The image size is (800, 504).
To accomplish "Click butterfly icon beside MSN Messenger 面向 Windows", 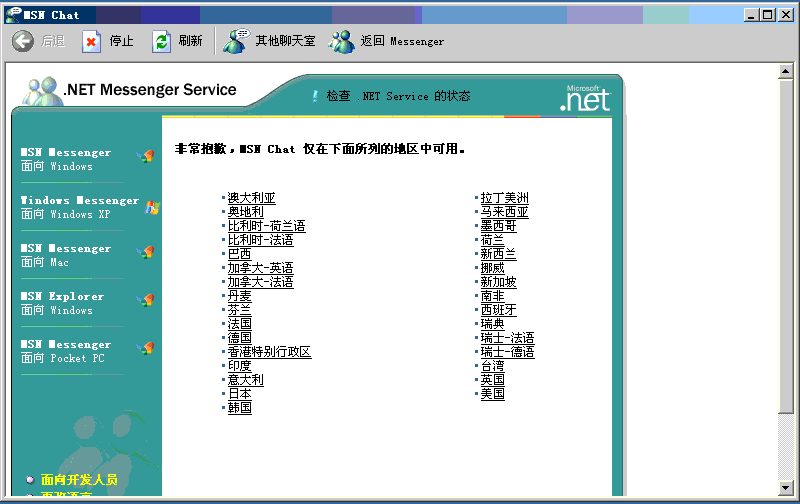I will [146, 157].
